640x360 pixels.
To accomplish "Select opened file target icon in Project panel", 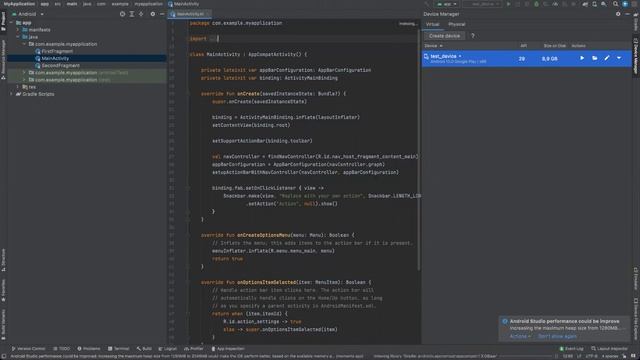I will [122, 14].
